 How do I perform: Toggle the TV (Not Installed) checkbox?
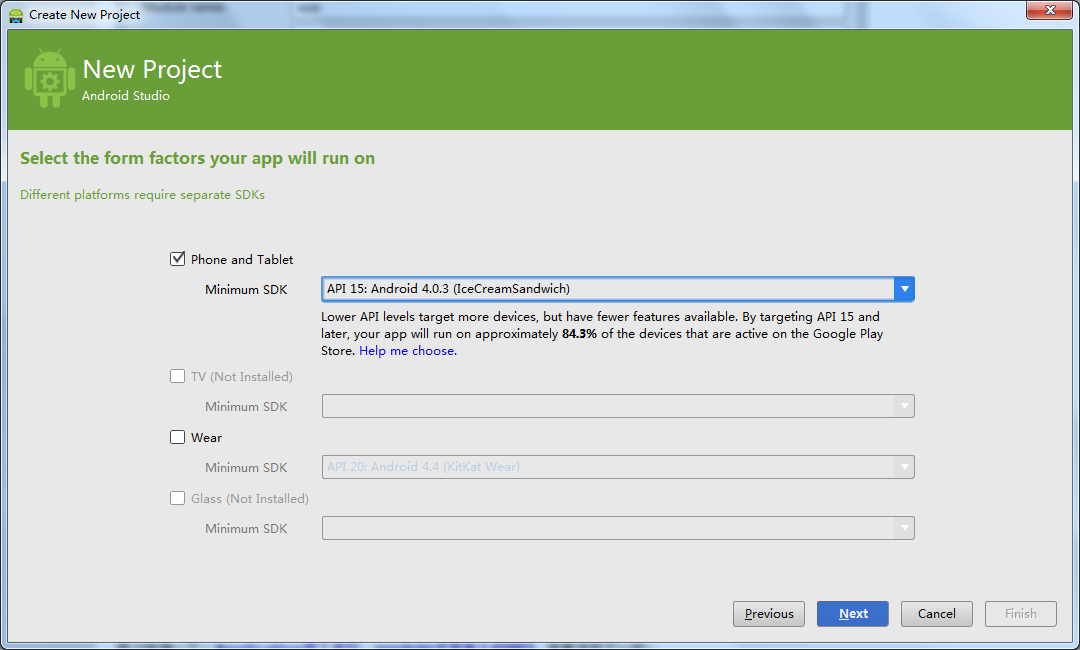click(x=178, y=376)
